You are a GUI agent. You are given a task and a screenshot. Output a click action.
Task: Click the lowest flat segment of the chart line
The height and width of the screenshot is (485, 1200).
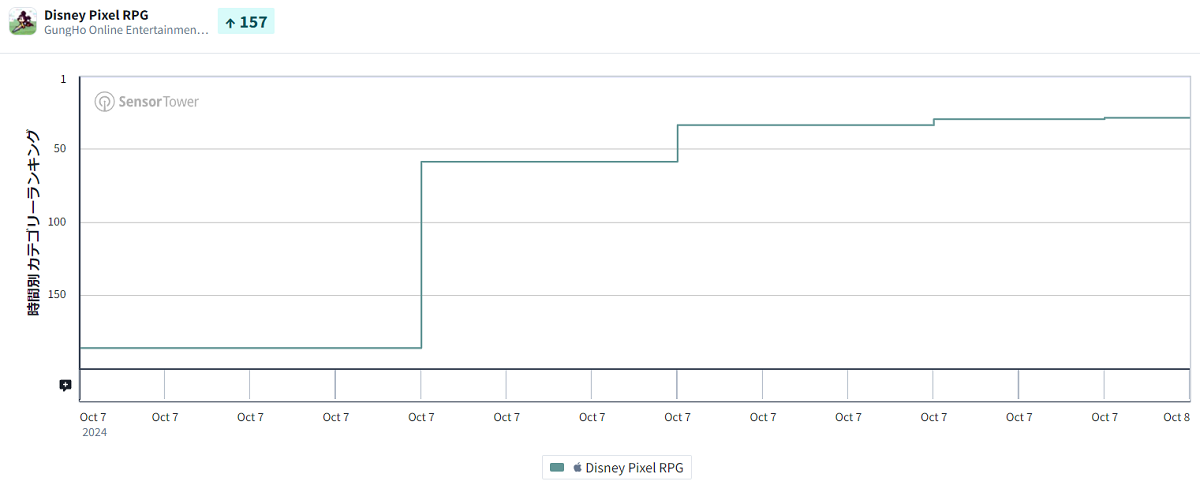coord(250,348)
